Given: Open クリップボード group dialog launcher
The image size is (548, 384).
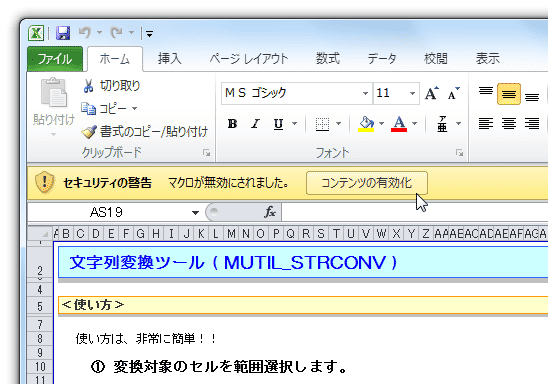Looking at the screenshot, I should tap(207, 153).
